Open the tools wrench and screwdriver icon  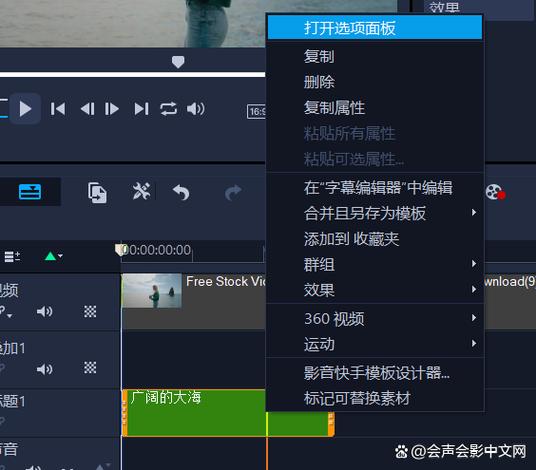pos(141,191)
